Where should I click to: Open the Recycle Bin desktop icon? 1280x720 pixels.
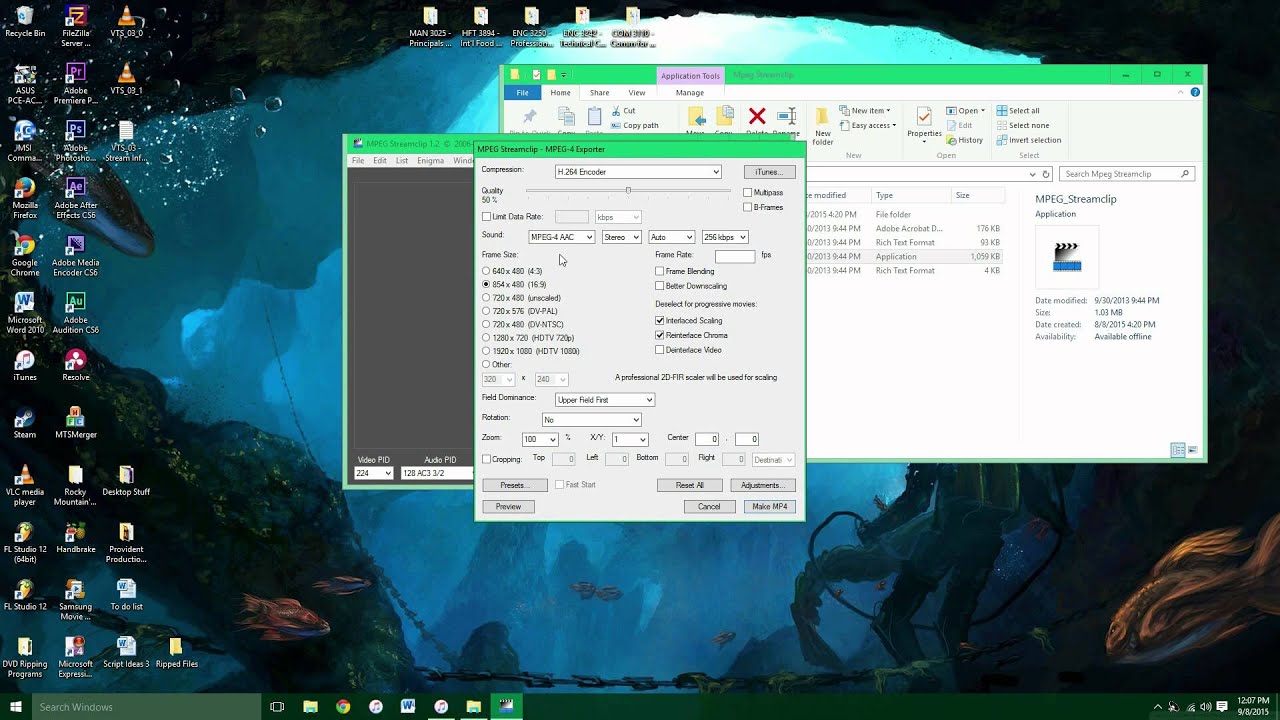click(x=25, y=21)
